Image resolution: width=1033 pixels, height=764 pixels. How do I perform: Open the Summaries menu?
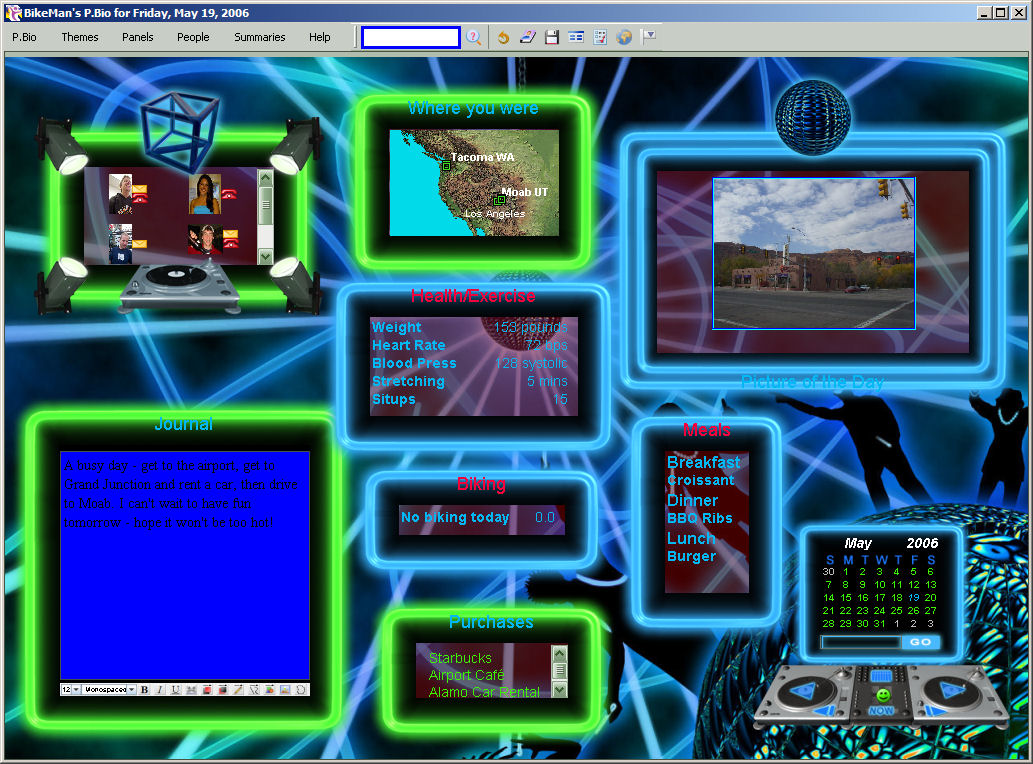click(260, 37)
